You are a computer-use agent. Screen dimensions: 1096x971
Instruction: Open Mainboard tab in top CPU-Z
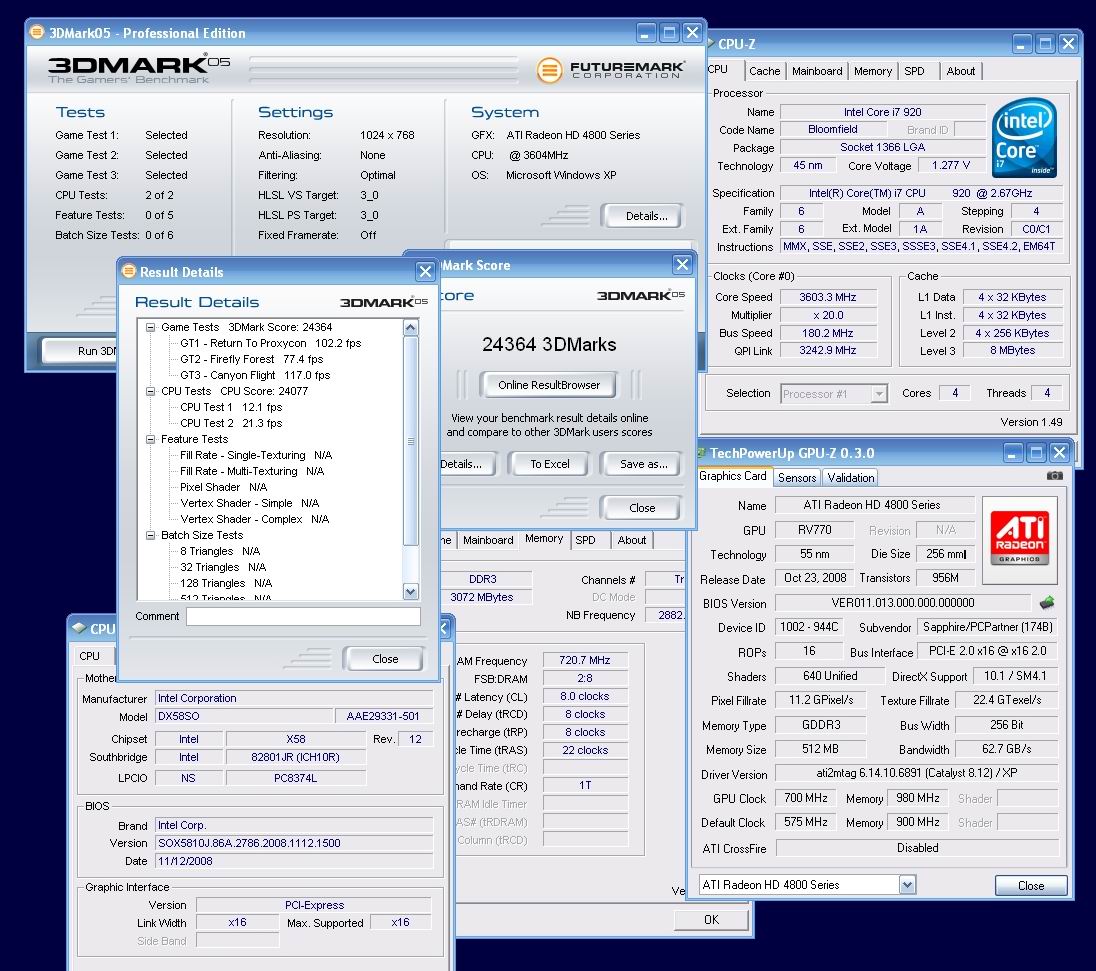coord(817,71)
